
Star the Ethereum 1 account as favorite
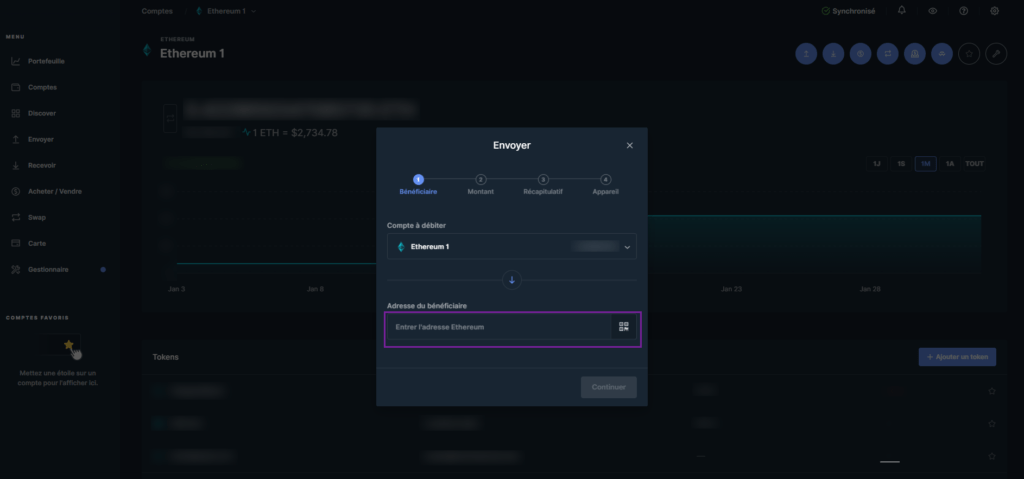click(969, 54)
